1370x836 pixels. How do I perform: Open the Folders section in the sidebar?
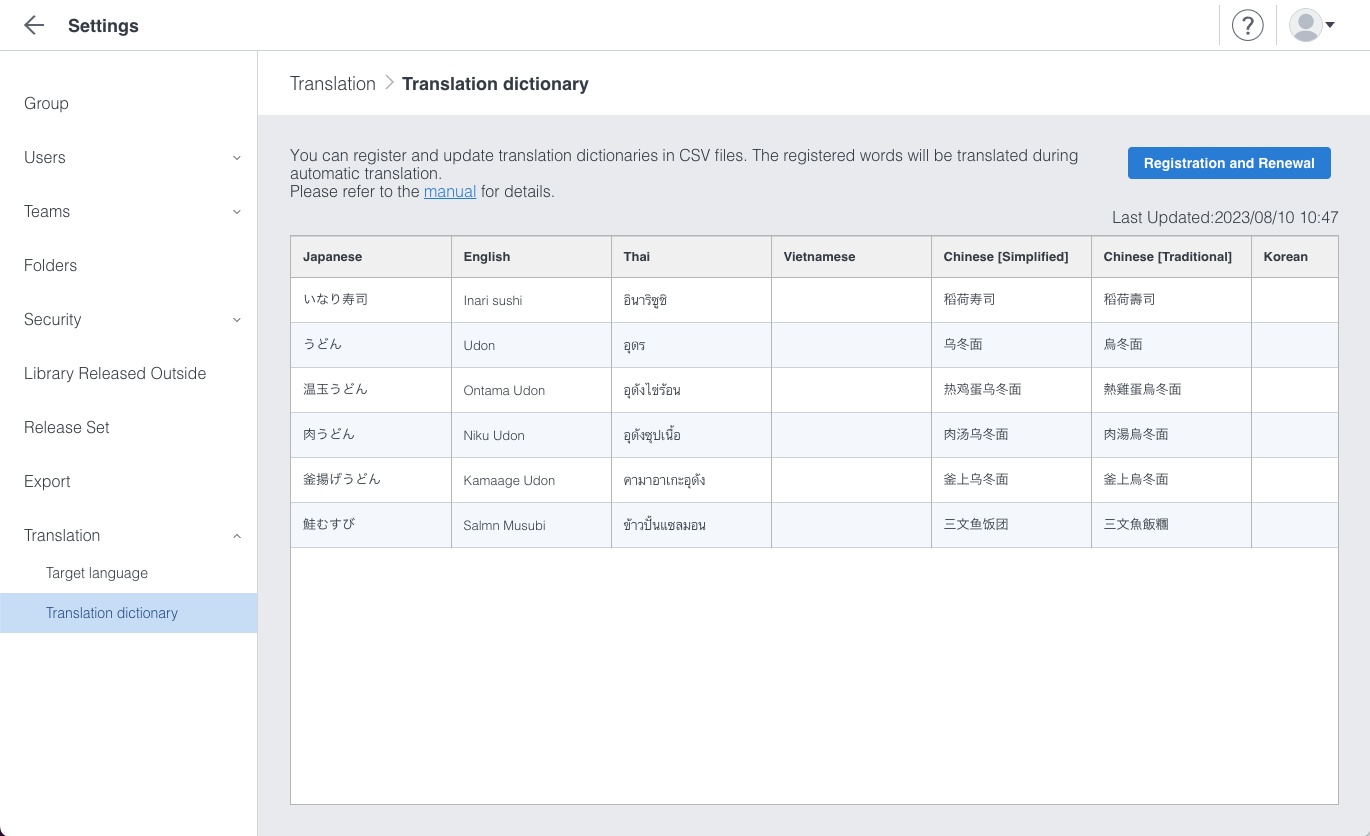[x=50, y=265]
